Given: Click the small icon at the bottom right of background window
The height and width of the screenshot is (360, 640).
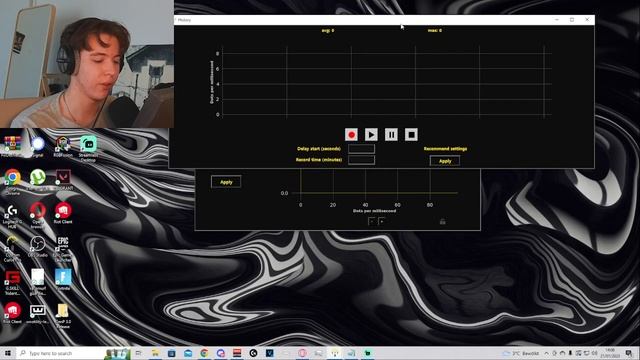Looking at the screenshot, I should click(442, 221).
